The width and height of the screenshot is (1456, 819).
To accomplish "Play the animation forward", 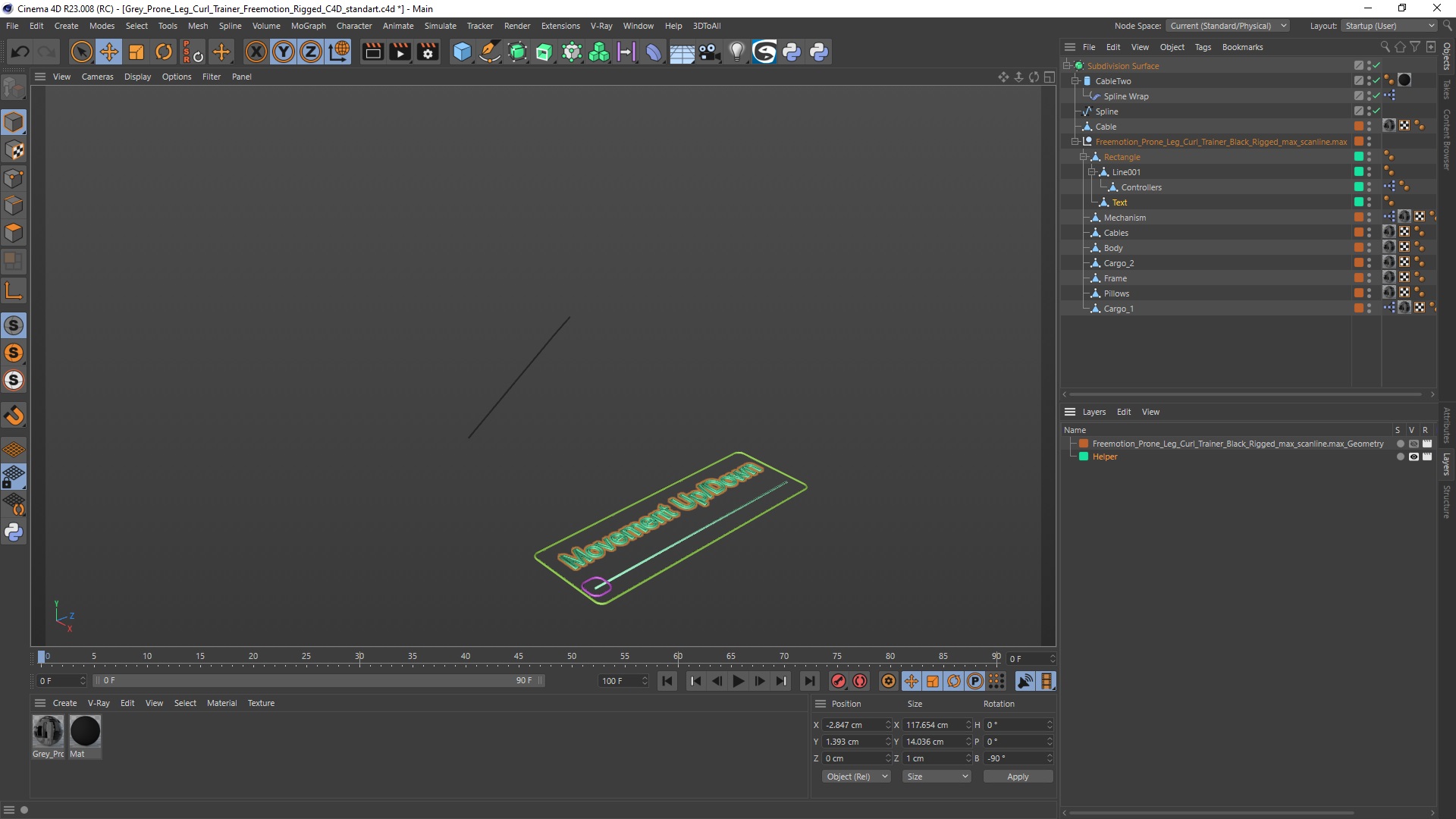I will (738, 681).
